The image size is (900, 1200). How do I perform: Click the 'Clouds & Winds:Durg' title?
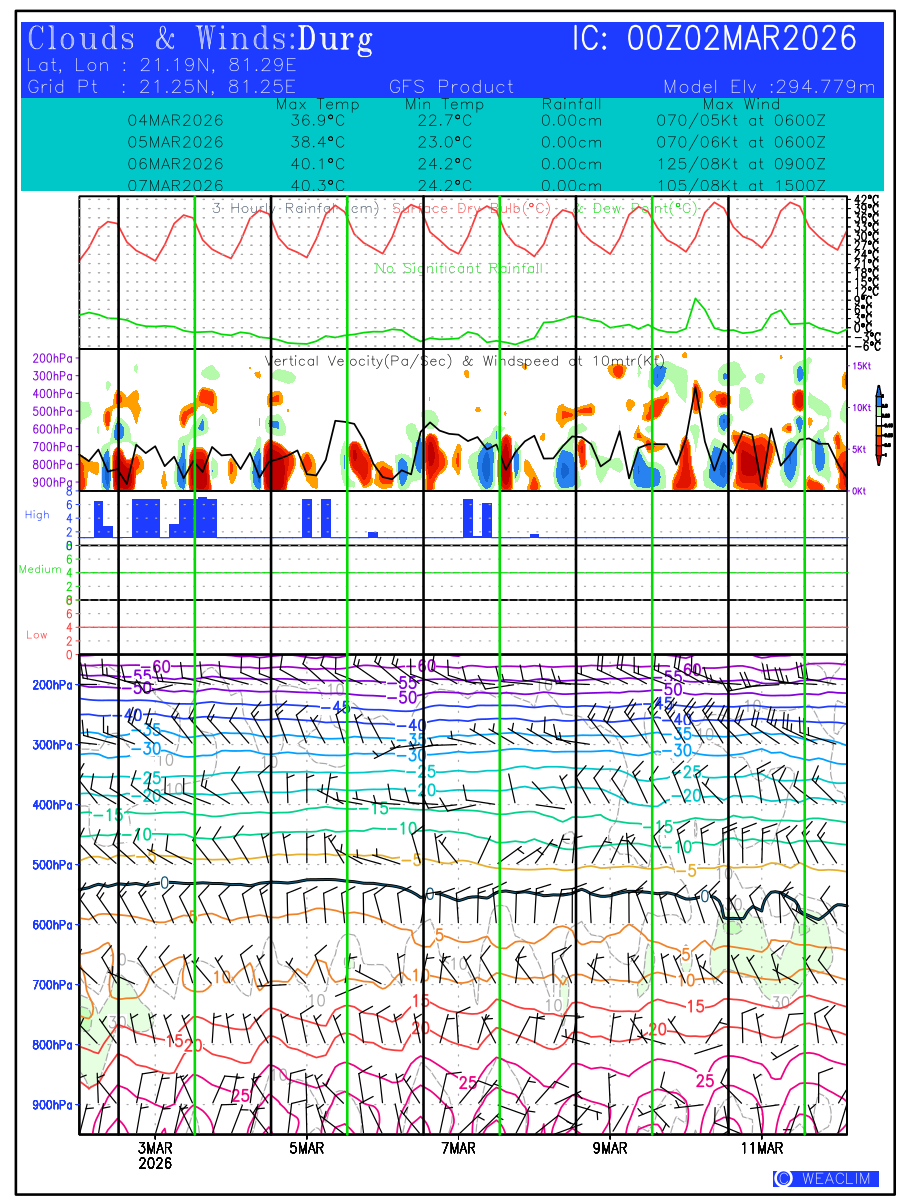coord(201,40)
